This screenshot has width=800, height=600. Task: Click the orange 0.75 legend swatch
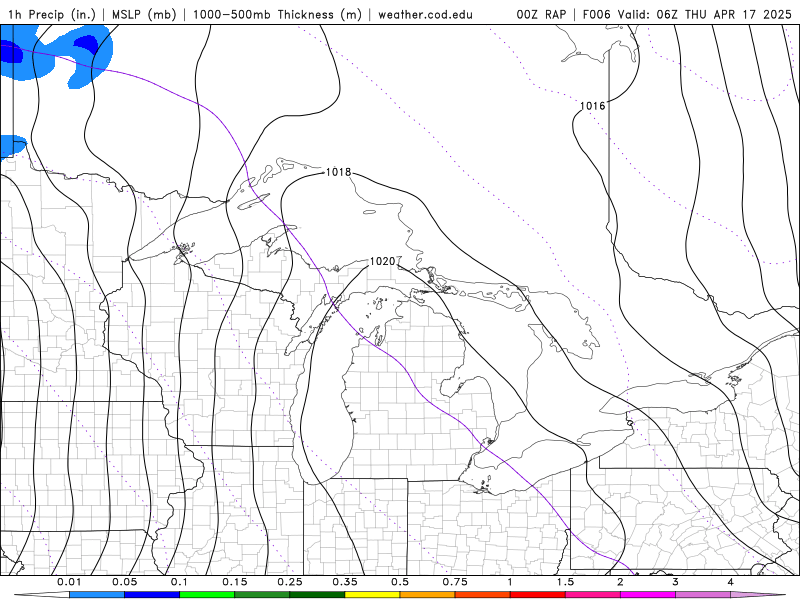click(x=428, y=595)
